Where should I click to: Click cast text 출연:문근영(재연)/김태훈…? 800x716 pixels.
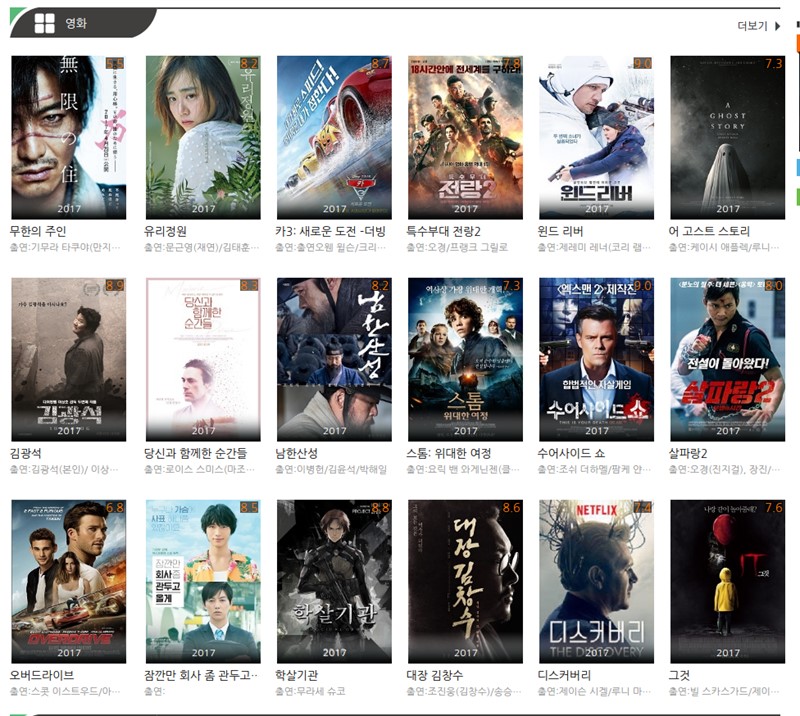202,248
